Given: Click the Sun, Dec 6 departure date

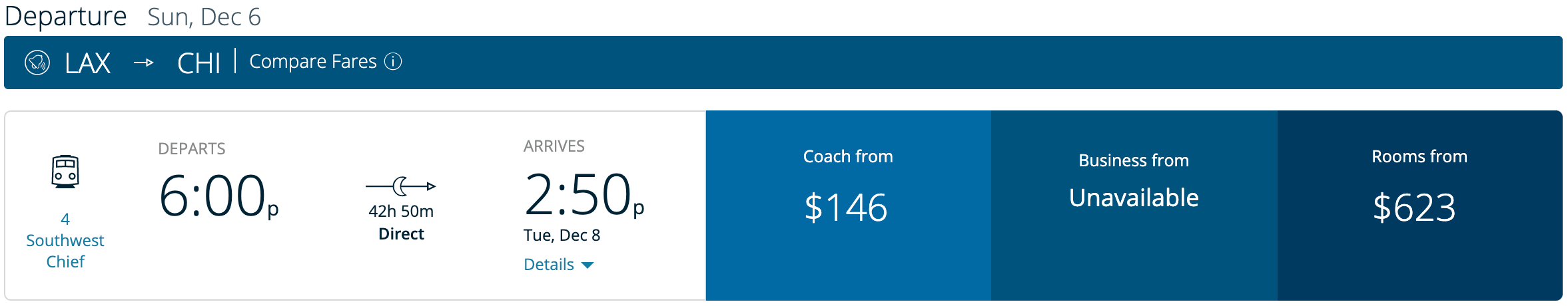Looking at the screenshot, I should pyautogui.click(x=204, y=17).
